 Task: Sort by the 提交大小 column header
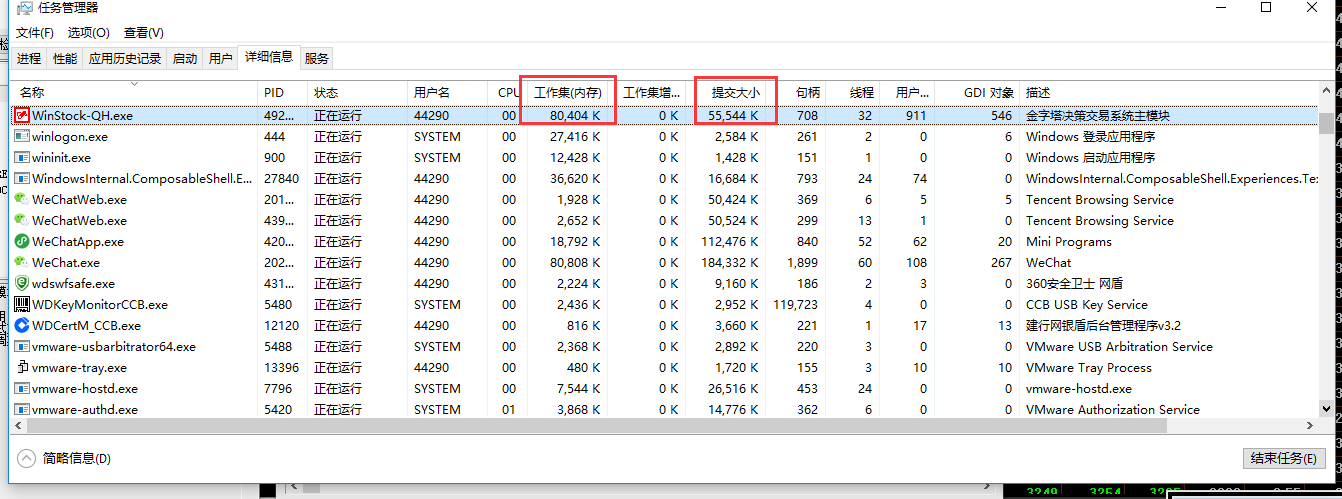pyautogui.click(x=731, y=92)
